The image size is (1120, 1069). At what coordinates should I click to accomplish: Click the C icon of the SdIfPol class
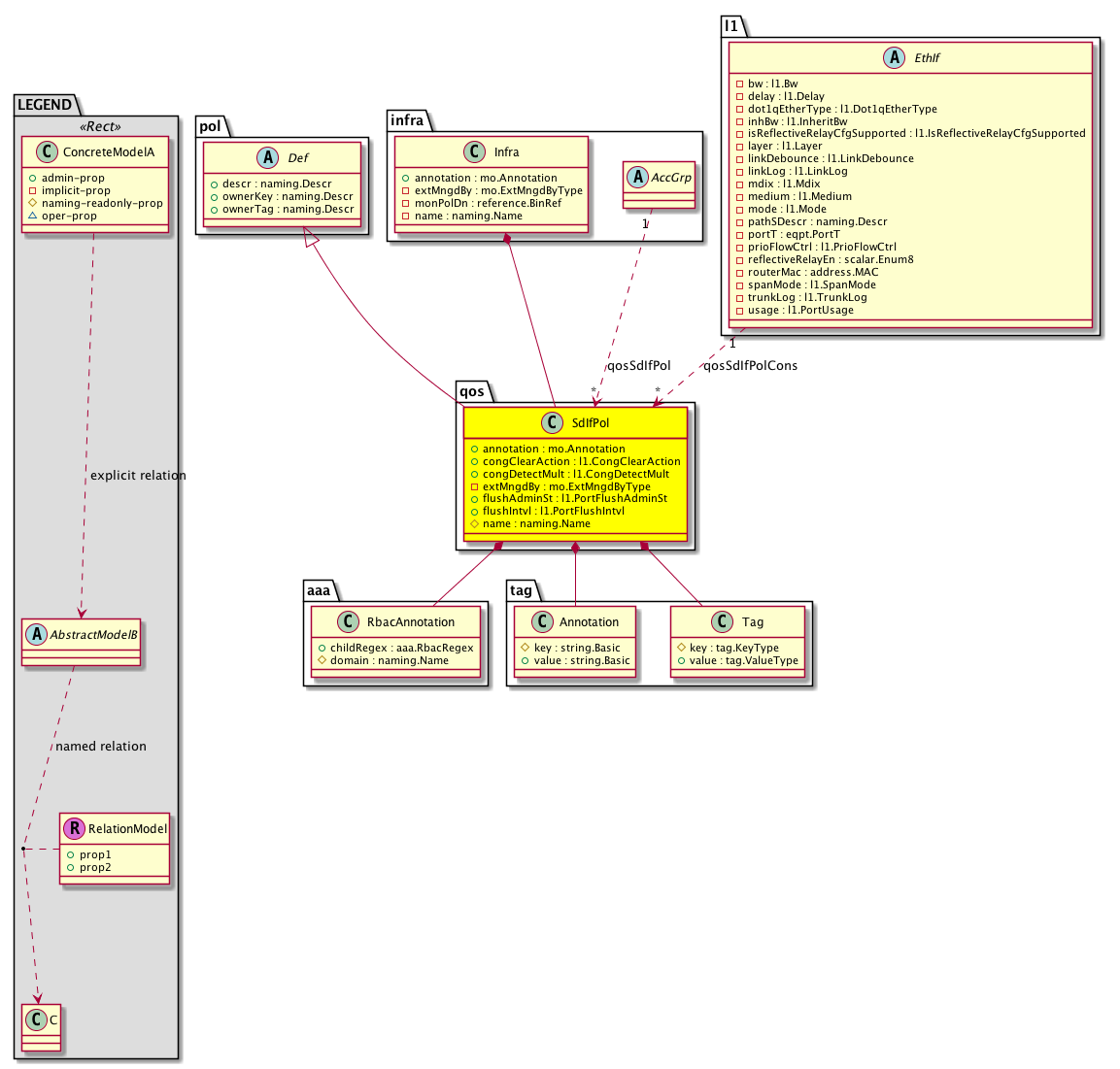click(553, 423)
